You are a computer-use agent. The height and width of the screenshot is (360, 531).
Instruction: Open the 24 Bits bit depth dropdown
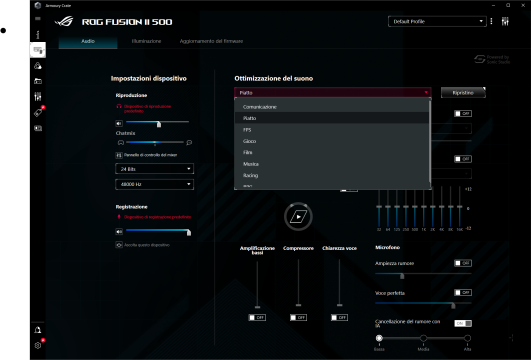(154, 169)
